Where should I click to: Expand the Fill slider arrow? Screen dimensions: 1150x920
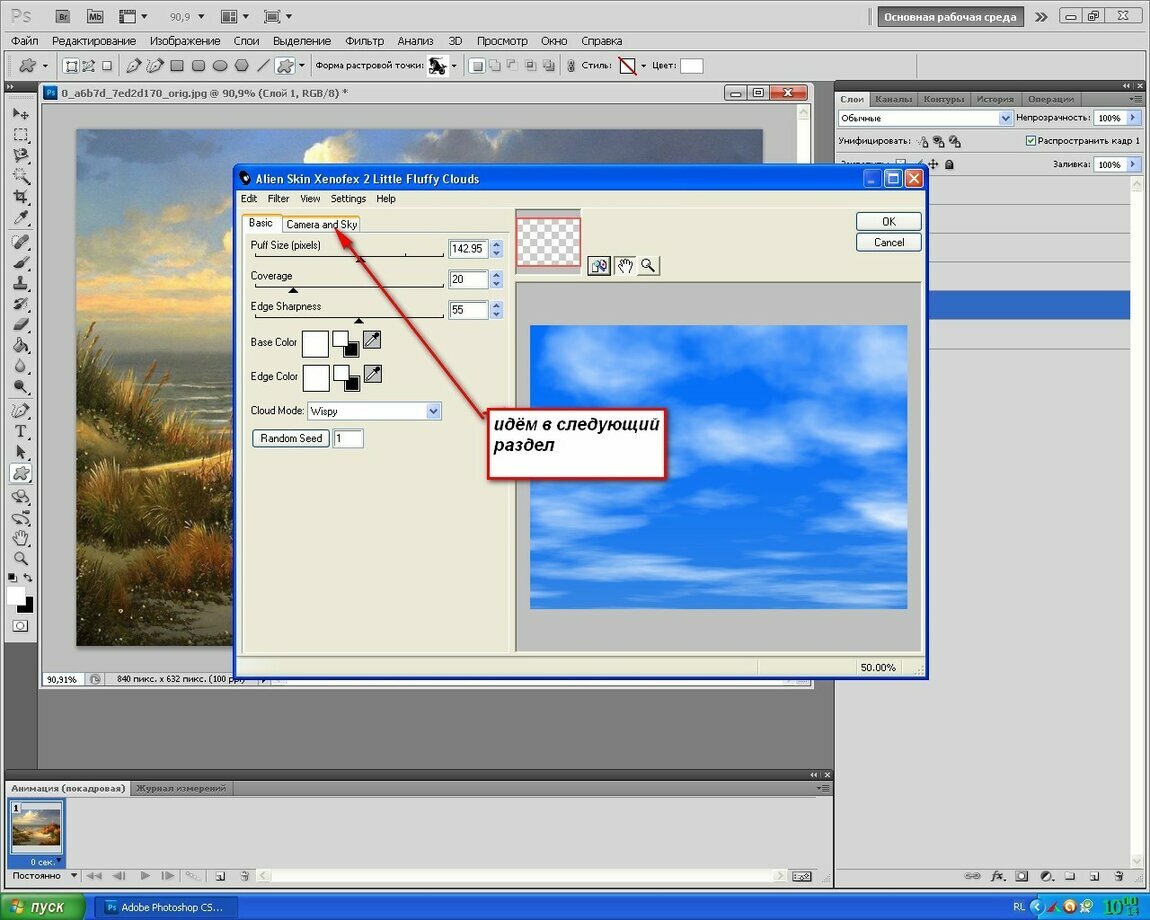click(1133, 164)
